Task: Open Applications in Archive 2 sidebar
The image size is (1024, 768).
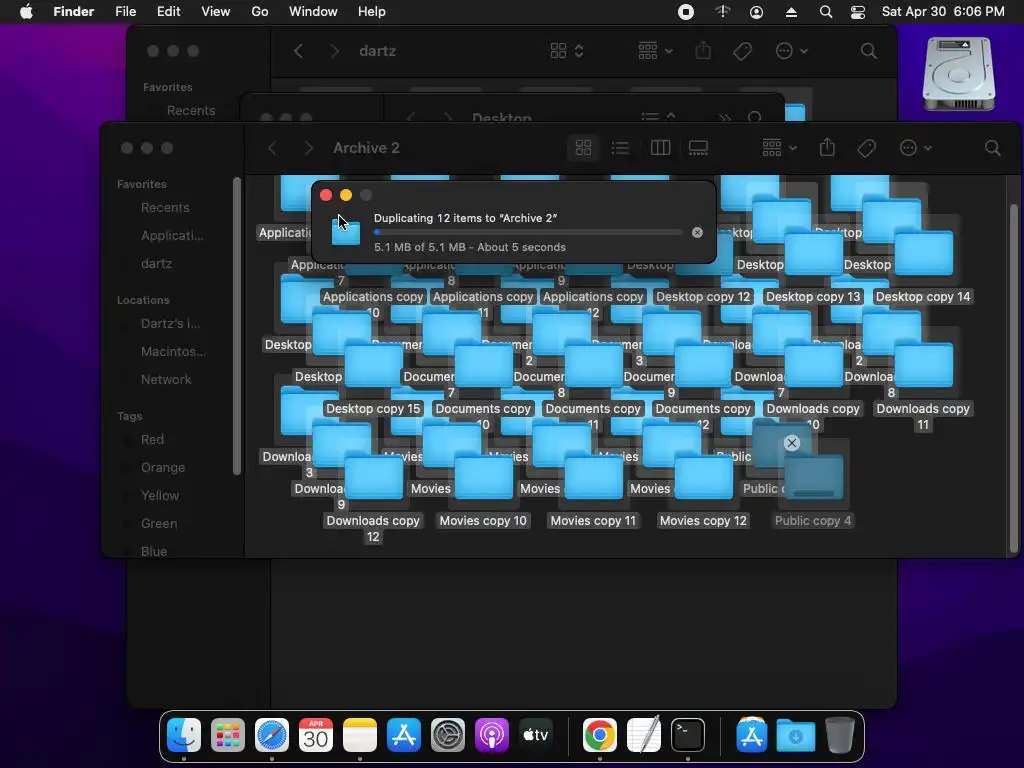Action: tap(172, 236)
